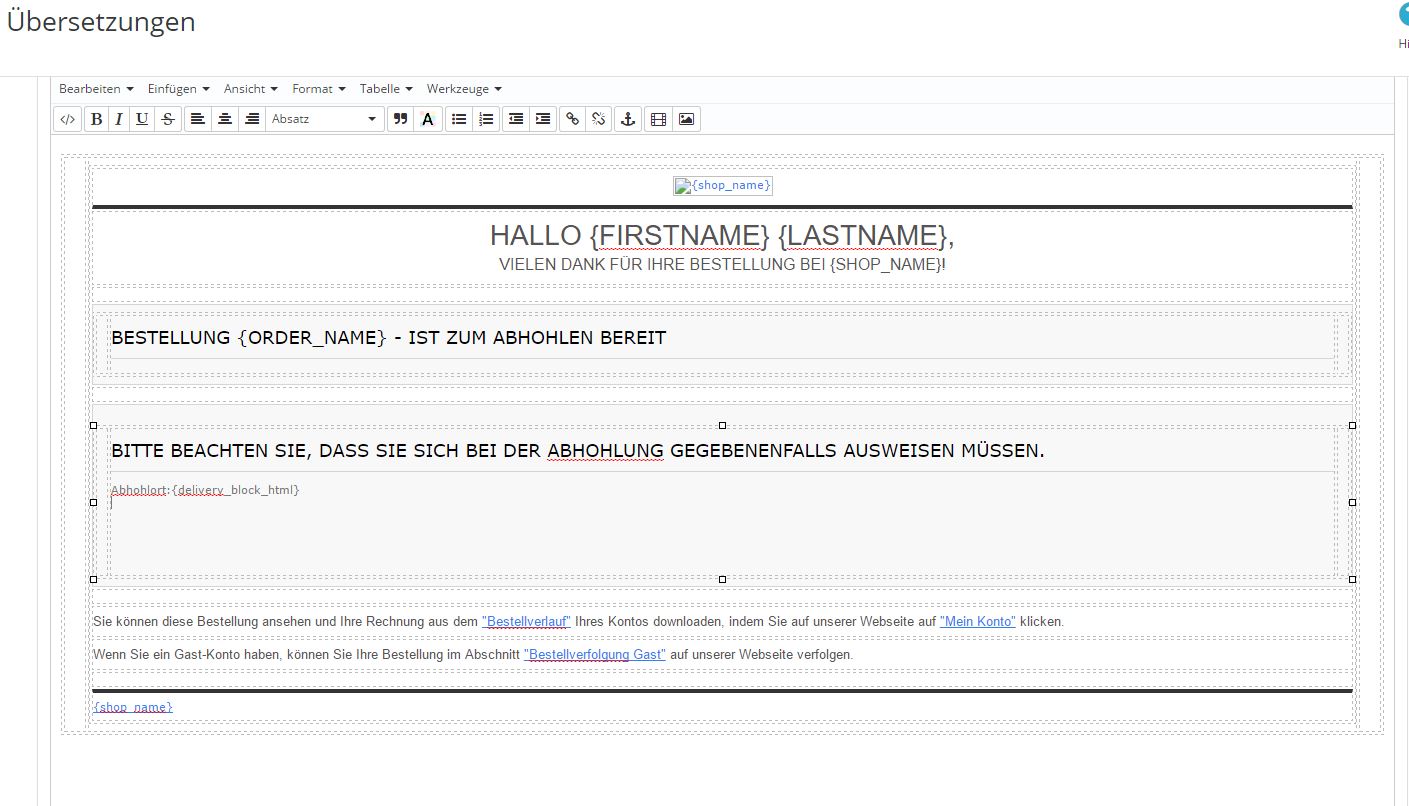Decrease the indent
The width and height of the screenshot is (1409, 806).
(x=515, y=119)
